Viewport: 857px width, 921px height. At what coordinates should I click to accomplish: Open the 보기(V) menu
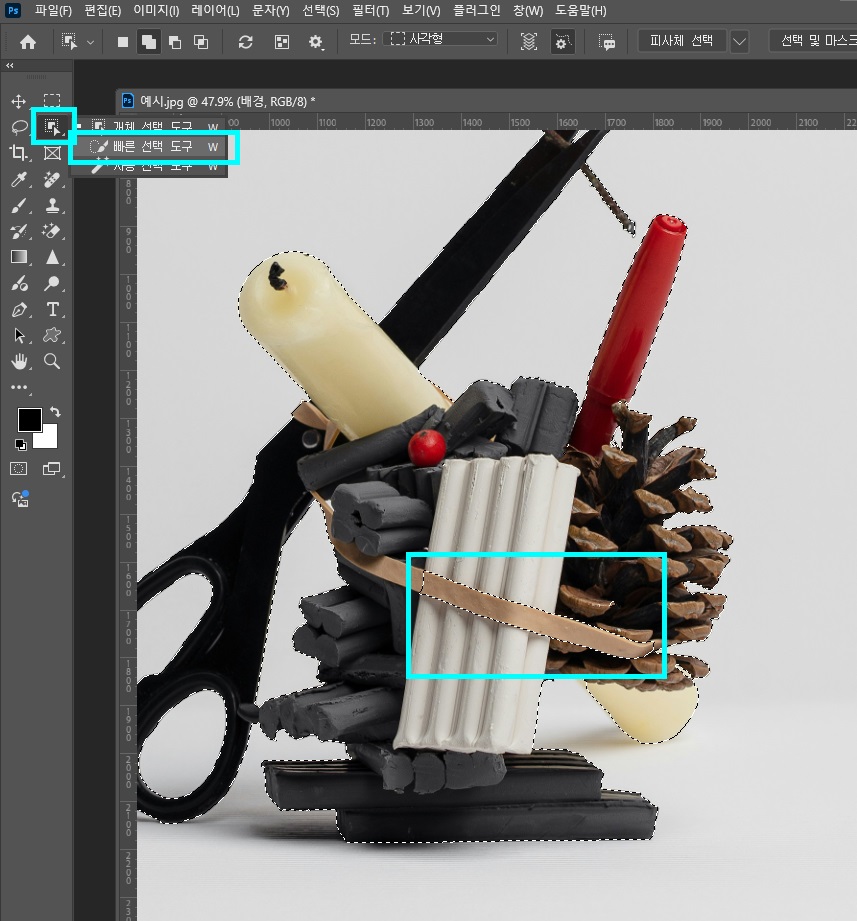tap(421, 11)
